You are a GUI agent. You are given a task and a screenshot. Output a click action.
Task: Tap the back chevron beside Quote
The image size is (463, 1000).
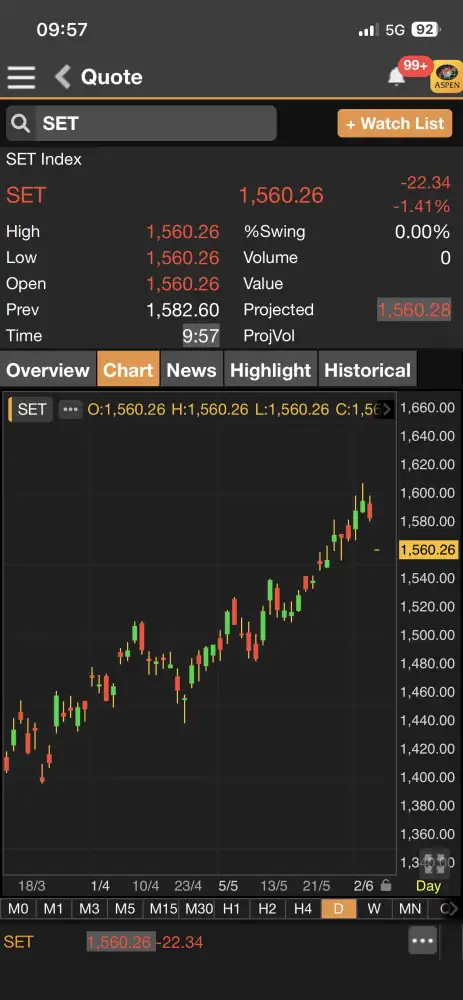[62, 77]
